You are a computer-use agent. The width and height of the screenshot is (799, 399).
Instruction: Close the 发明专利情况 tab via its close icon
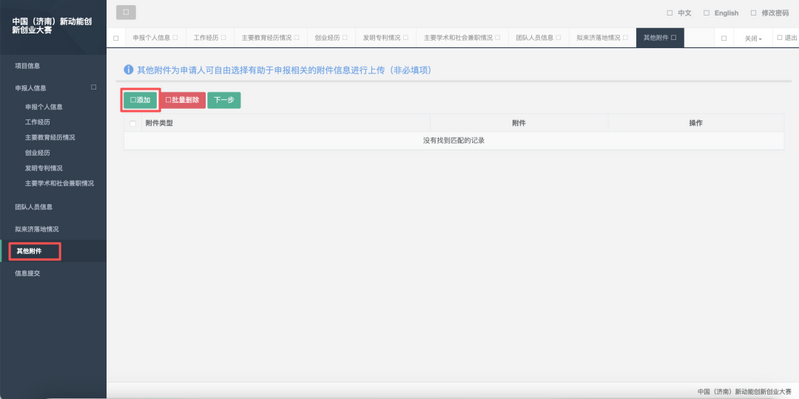coord(406,37)
